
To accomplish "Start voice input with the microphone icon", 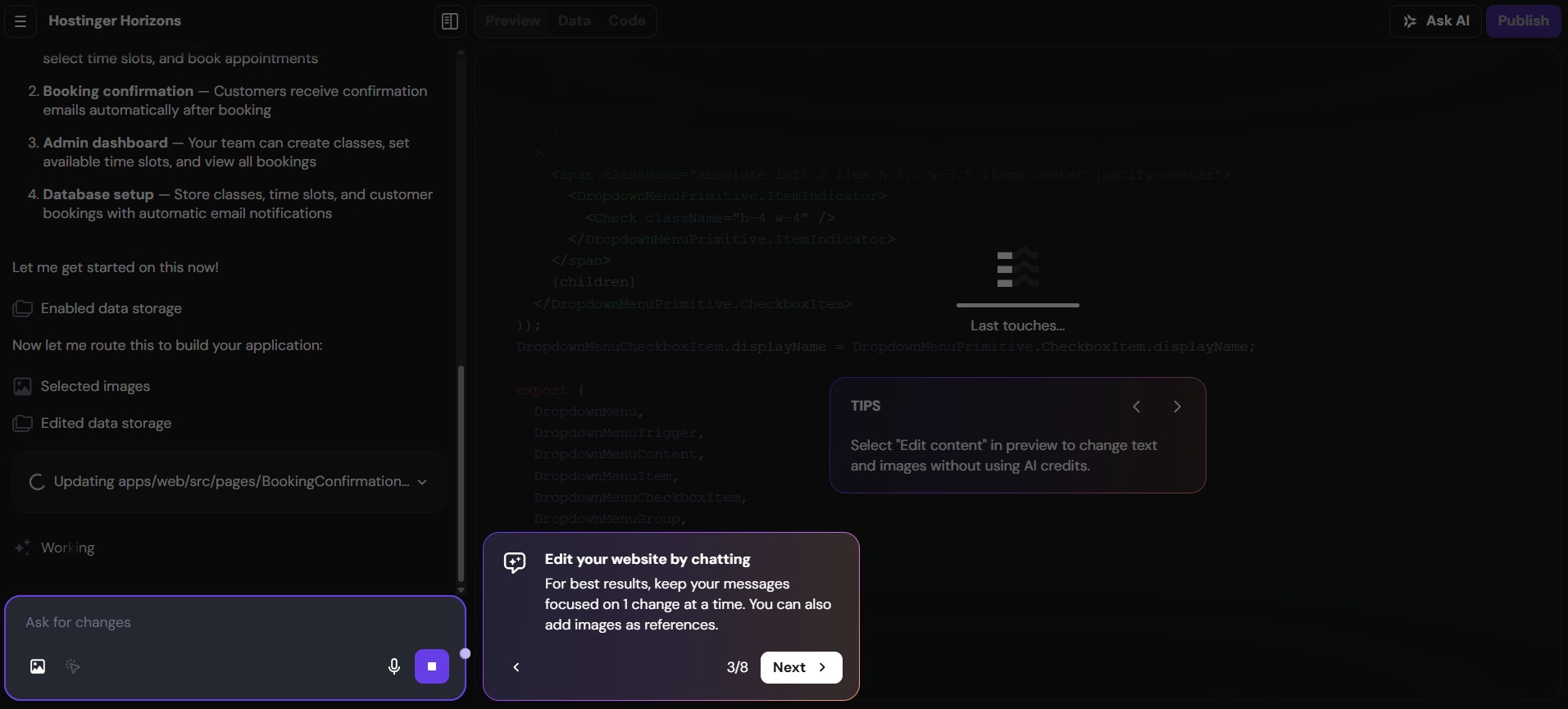I will tap(394, 666).
